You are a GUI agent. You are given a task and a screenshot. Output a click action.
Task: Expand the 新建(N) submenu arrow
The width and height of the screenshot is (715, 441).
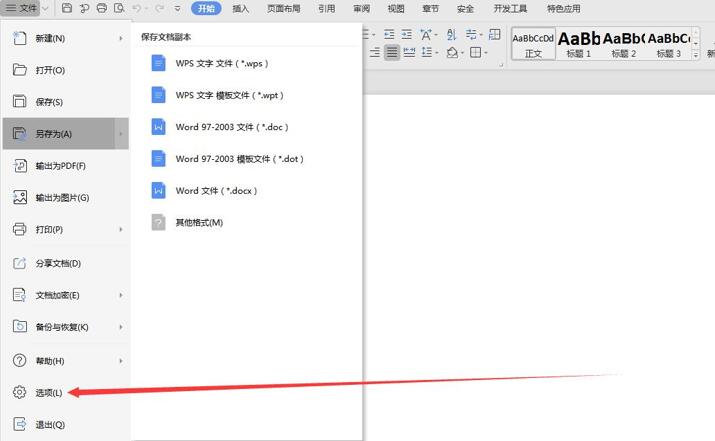click(x=121, y=38)
